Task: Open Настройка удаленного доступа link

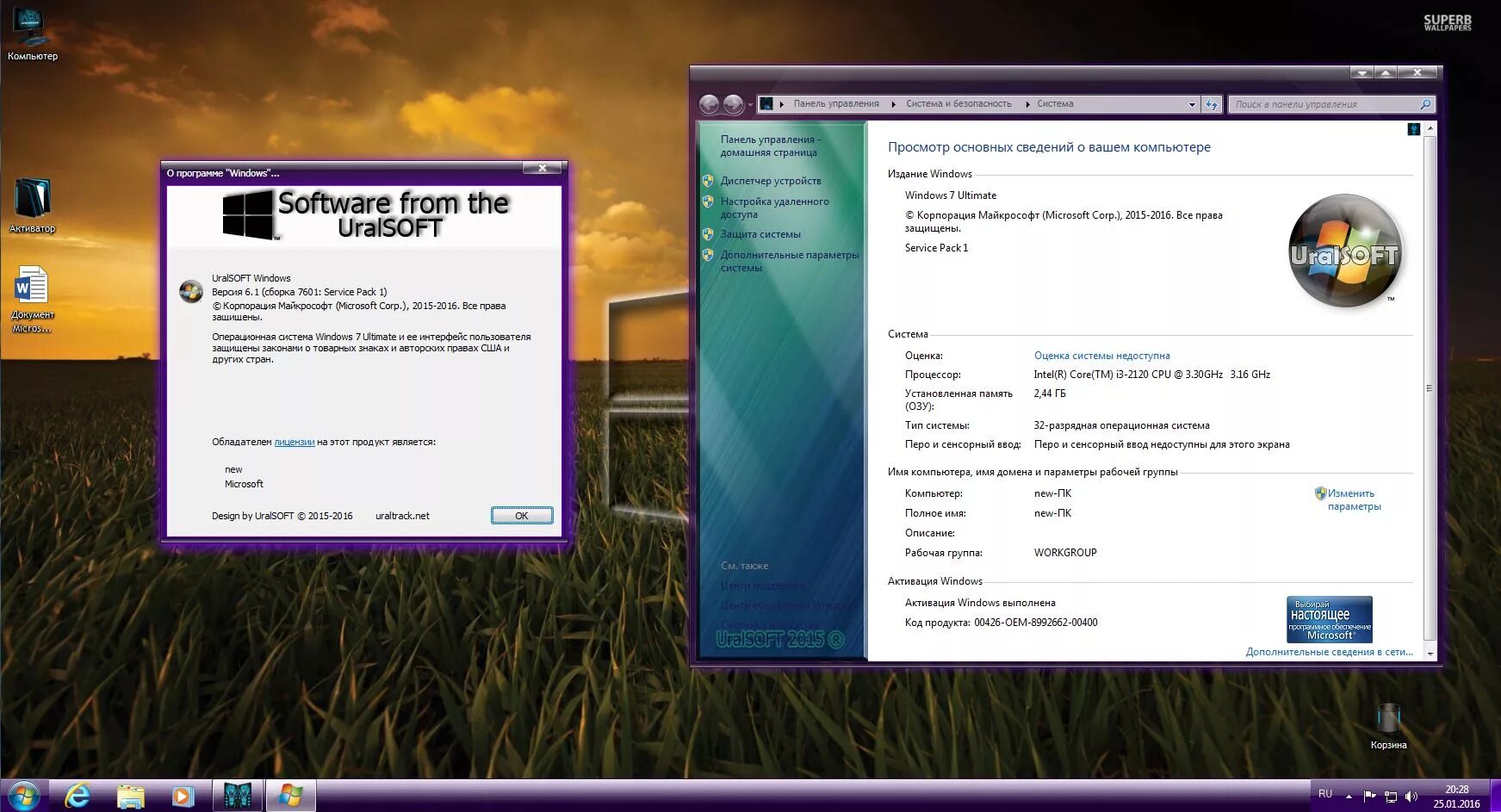Action: [774, 208]
